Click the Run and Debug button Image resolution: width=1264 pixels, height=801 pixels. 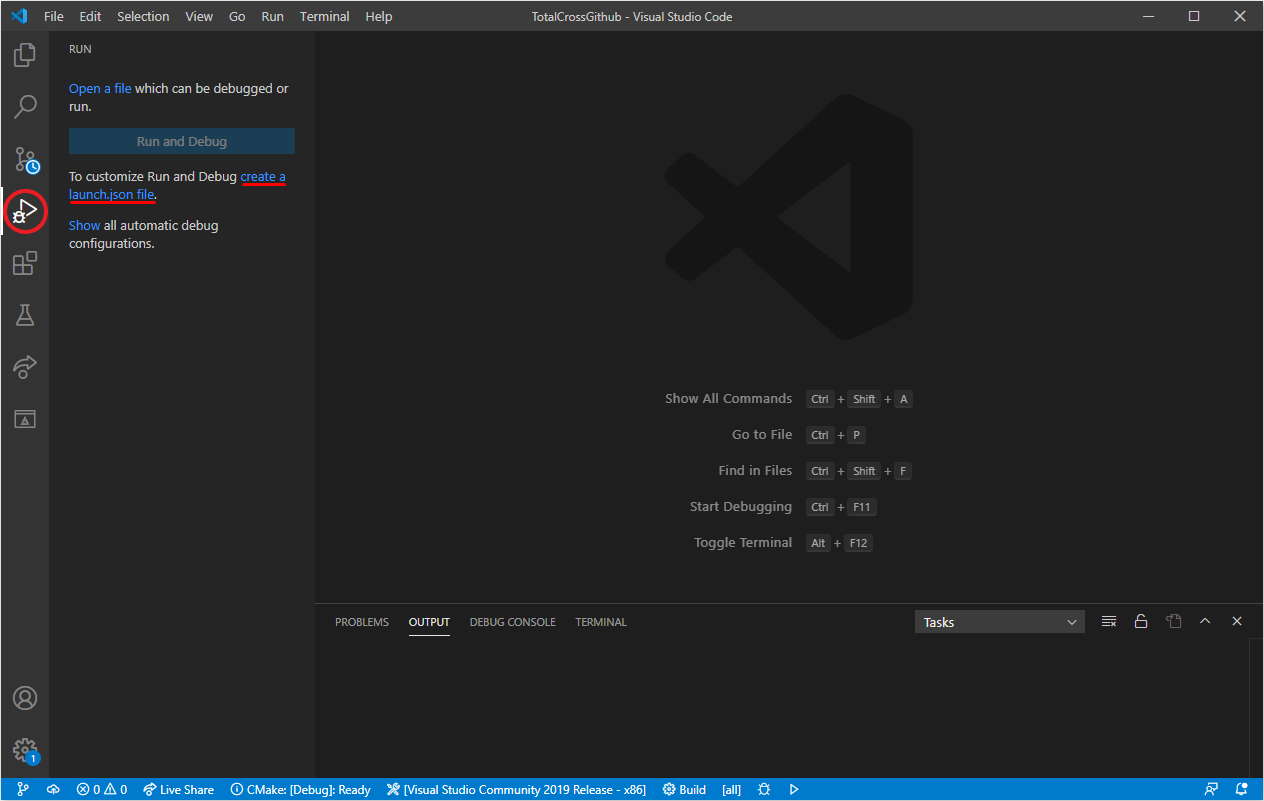pos(182,141)
